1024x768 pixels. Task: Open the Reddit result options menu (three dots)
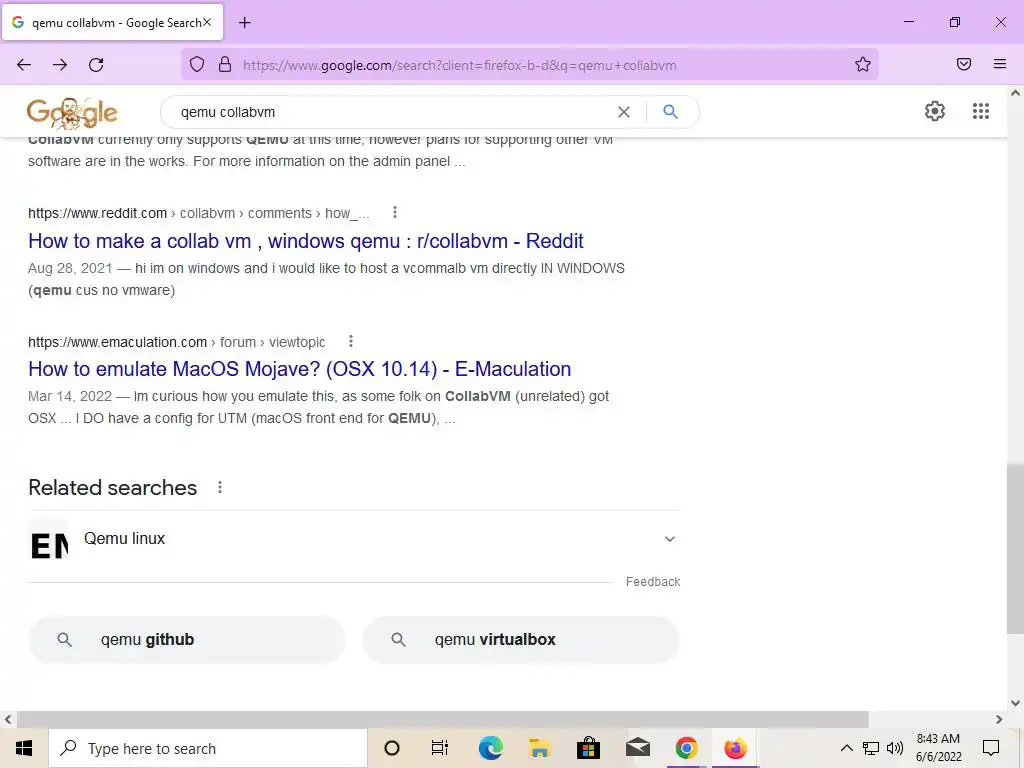pos(394,212)
